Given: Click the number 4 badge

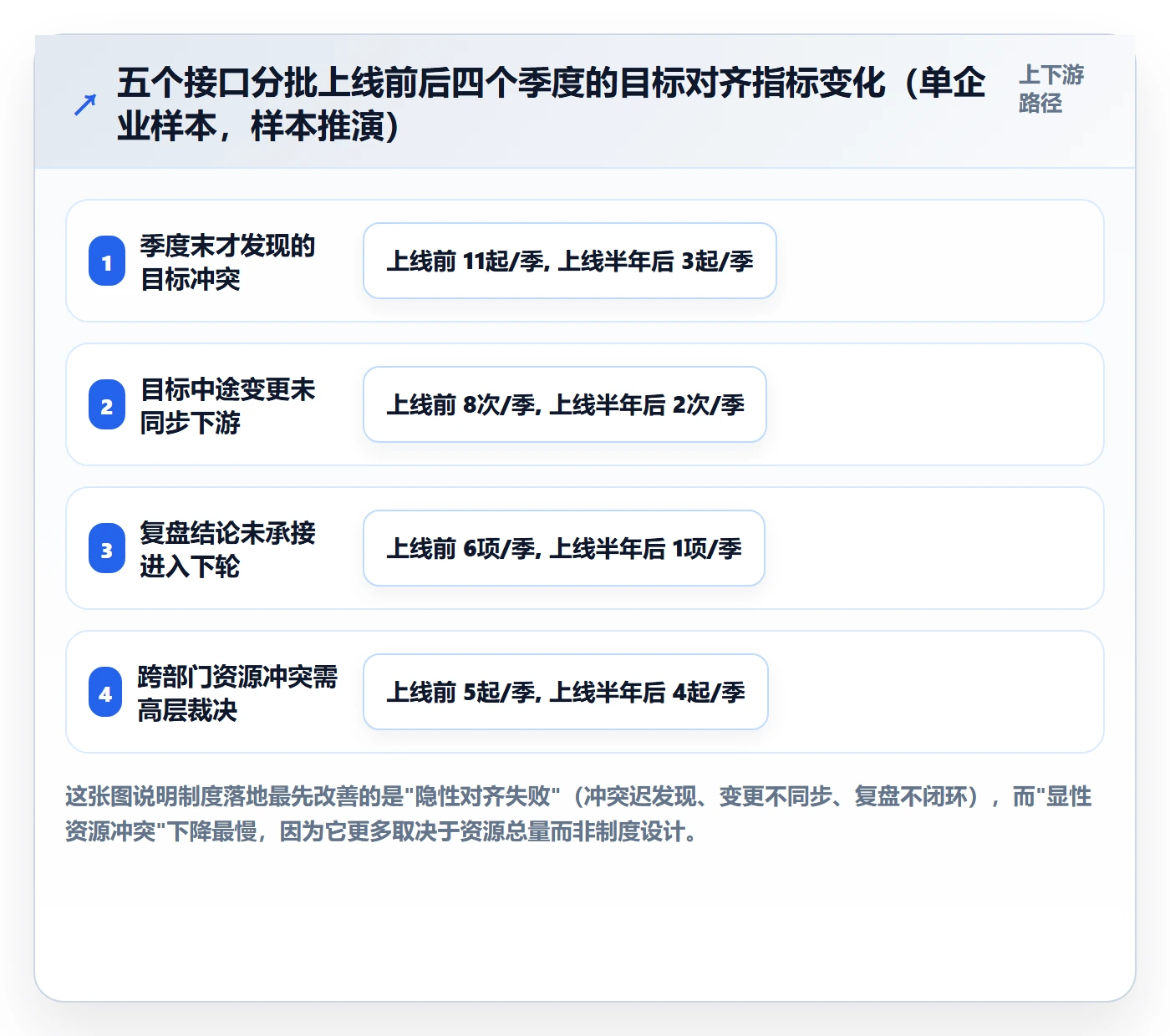Looking at the screenshot, I should click(105, 693).
